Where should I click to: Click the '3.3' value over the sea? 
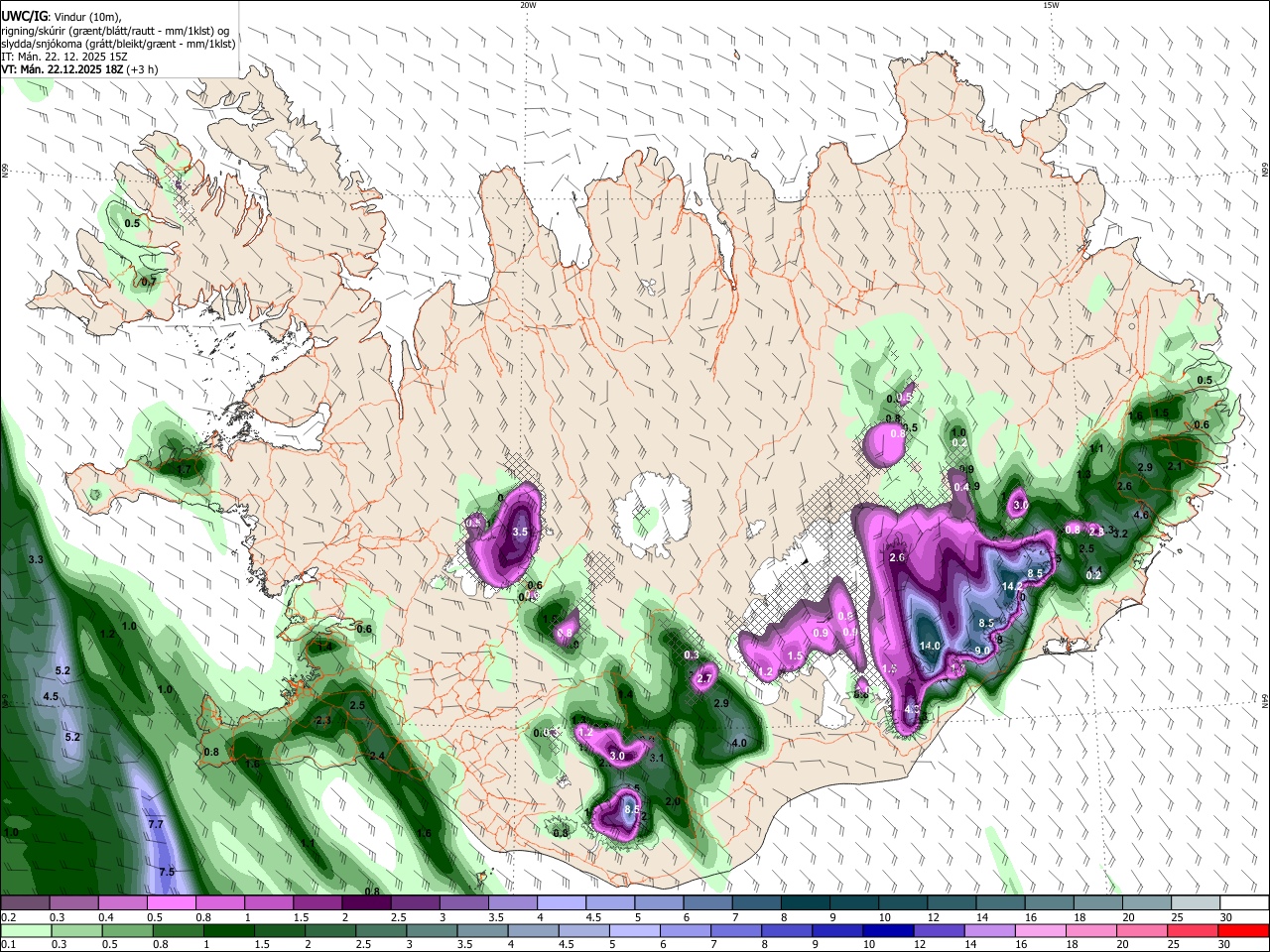[36, 560]
